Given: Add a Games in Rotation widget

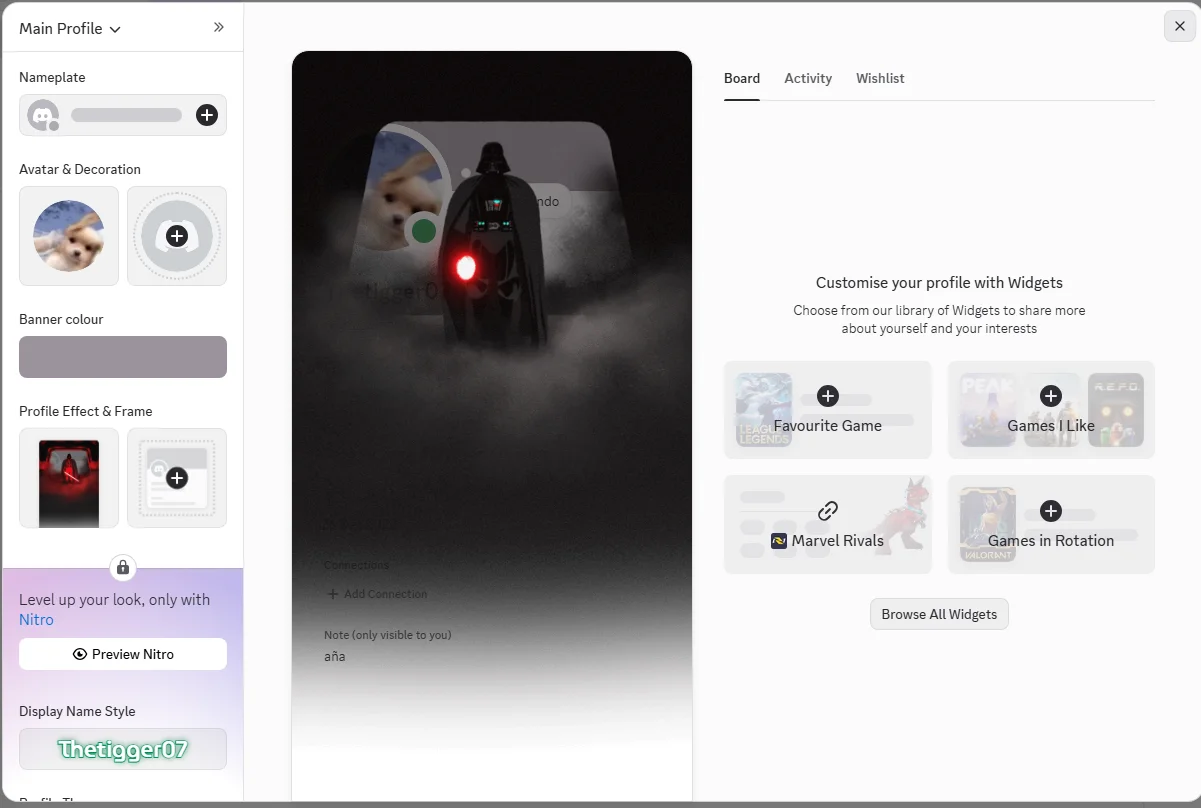Looking at the screenshot, I should point(1051,511).
